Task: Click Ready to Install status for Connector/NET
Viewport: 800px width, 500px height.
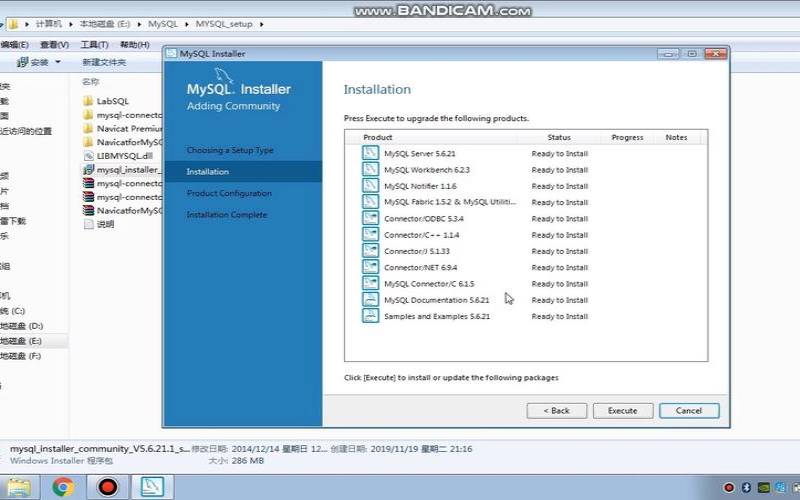Action: pyautogui.click(x=559, y=267)
